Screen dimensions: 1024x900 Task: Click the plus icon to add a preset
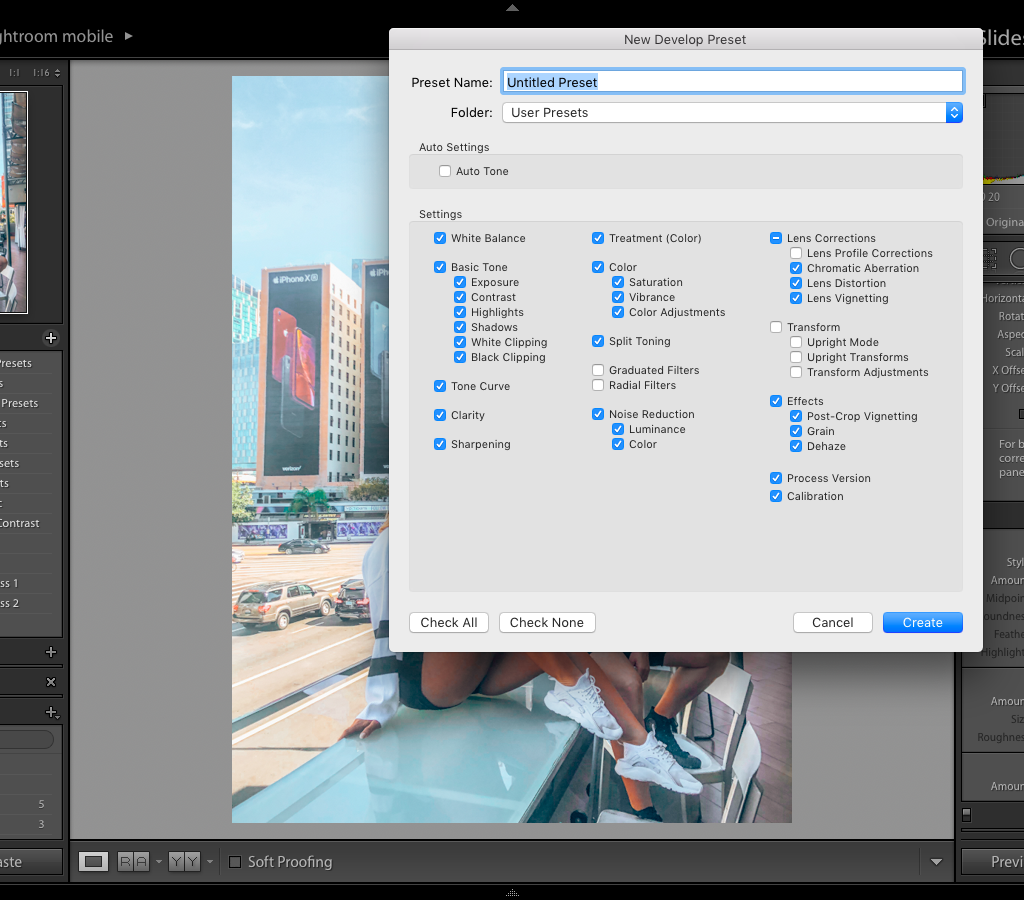coord(50,338)
